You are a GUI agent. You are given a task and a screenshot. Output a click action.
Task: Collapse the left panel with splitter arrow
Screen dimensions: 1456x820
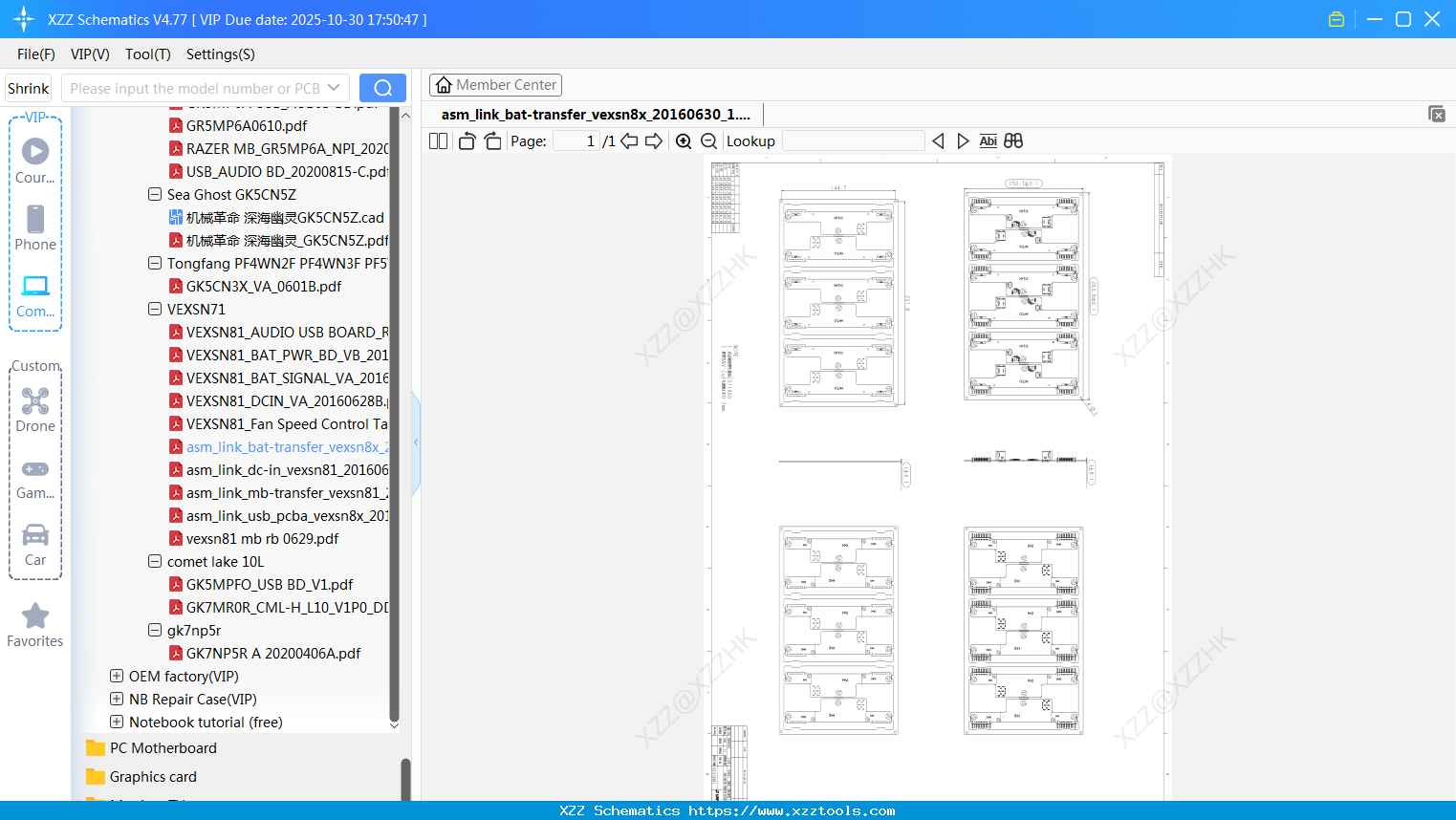tap(416, 442)
